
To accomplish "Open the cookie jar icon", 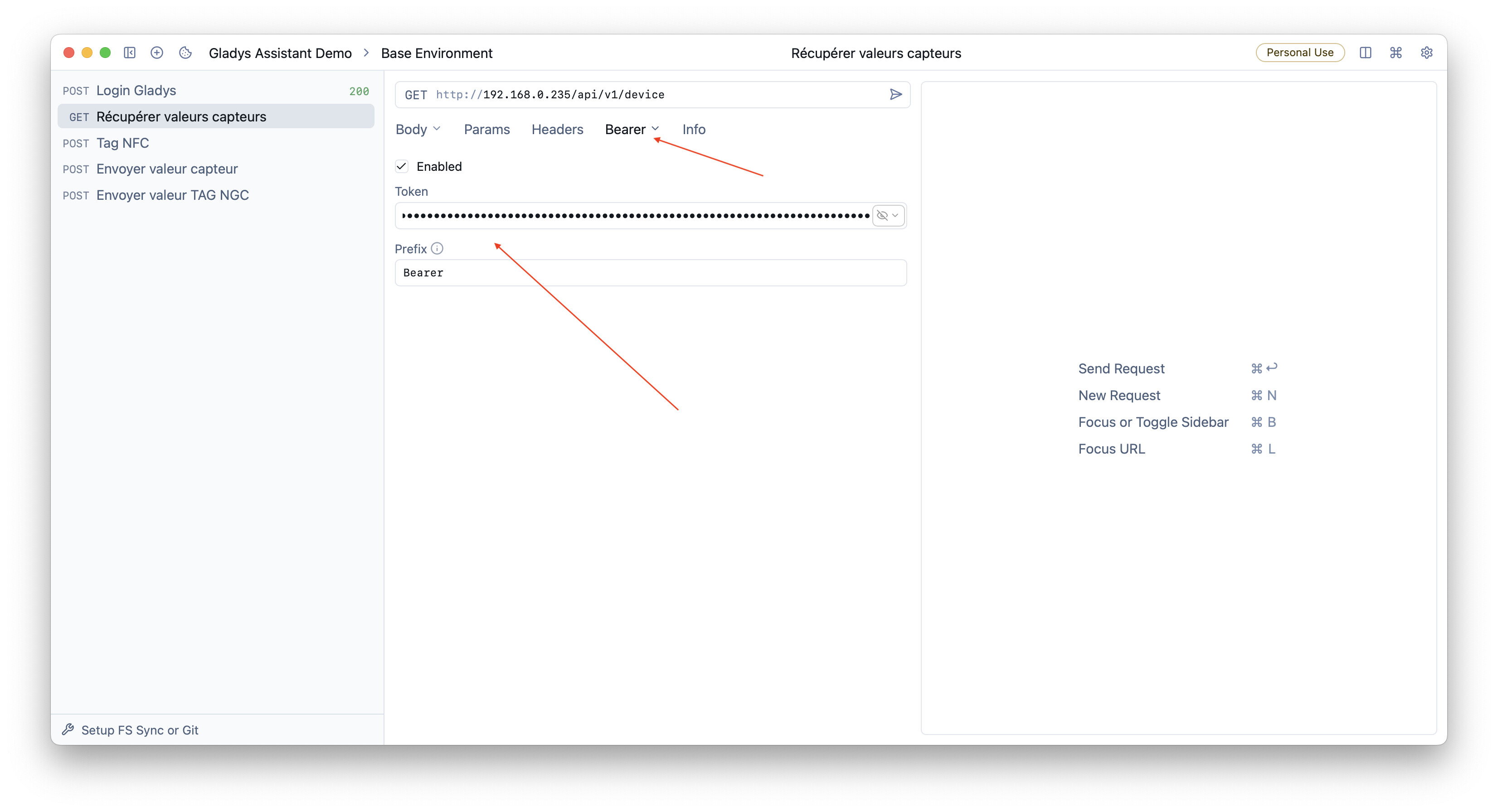I will click(185, 53).
